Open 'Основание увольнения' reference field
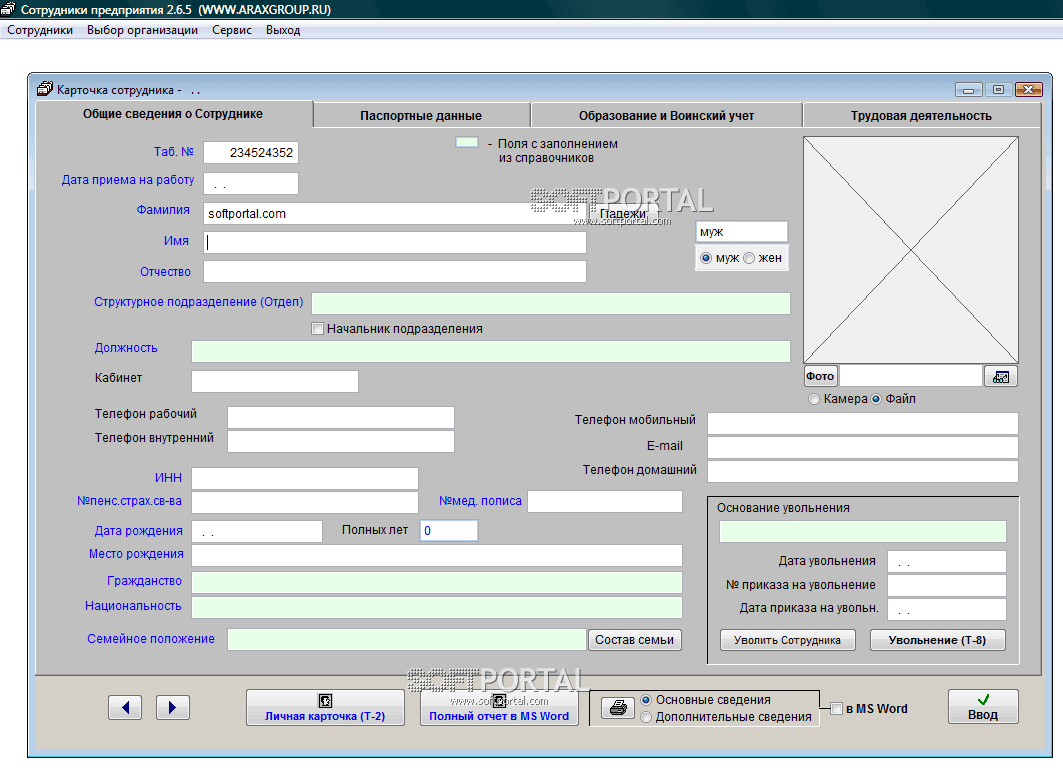 pyautogui.click(x=862, y=532)
